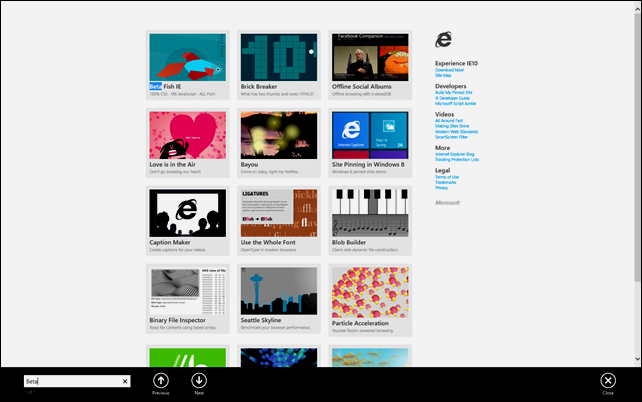Open the Blob Builder piano demo

pyautogui.click(x=369, y=212)
